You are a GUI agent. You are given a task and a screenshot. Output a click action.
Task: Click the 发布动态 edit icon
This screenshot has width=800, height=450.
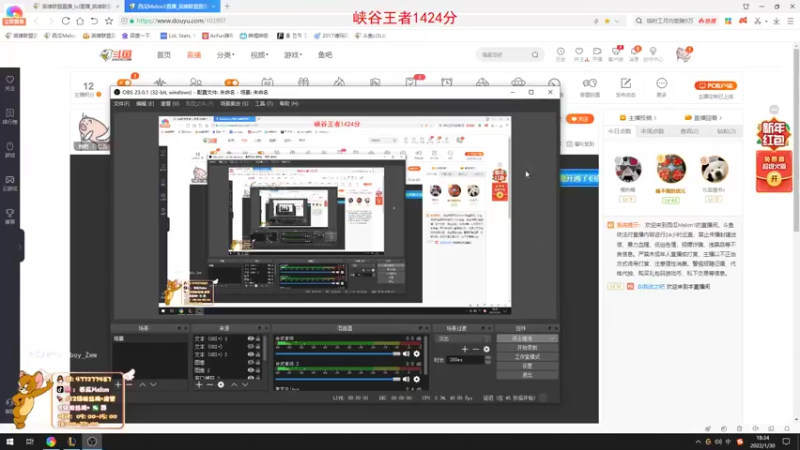[626, 83]
